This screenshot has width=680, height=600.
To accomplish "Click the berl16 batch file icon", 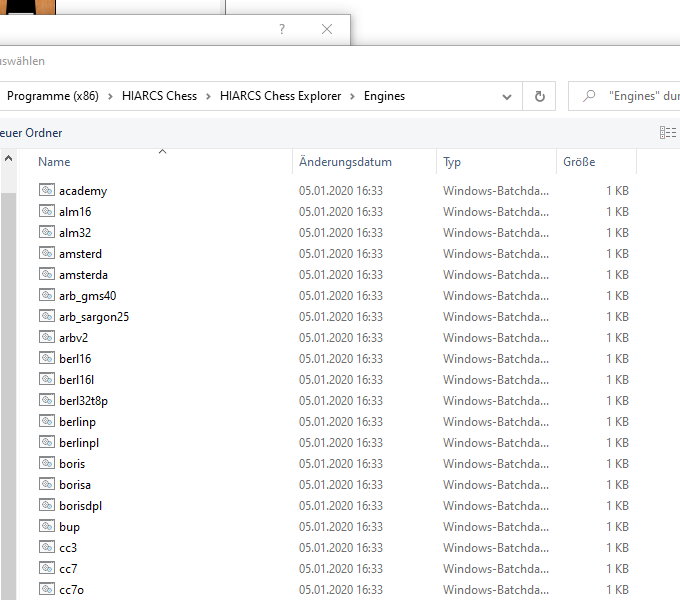I will 47,358.
